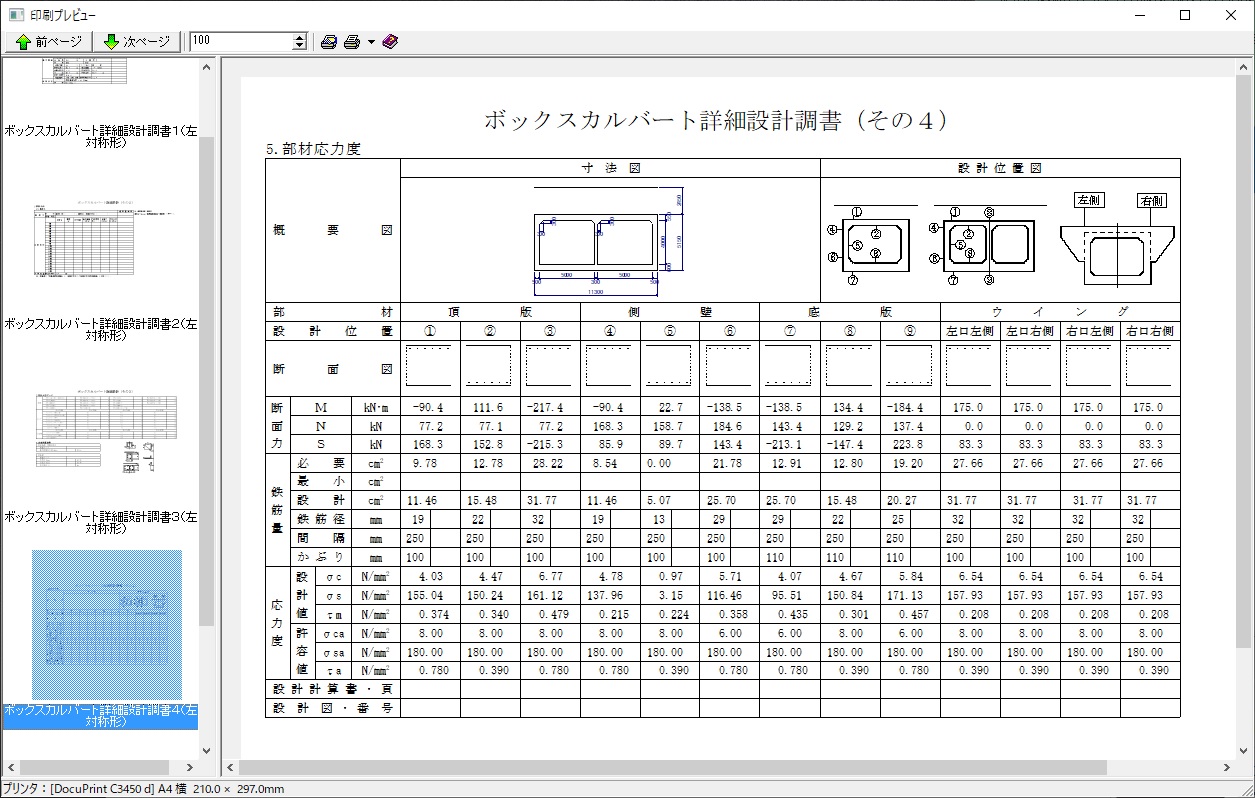The width and height of the screenshot is (1255, 798).
Task: Click preview pane scroll up arrow
Action: 1244,67
